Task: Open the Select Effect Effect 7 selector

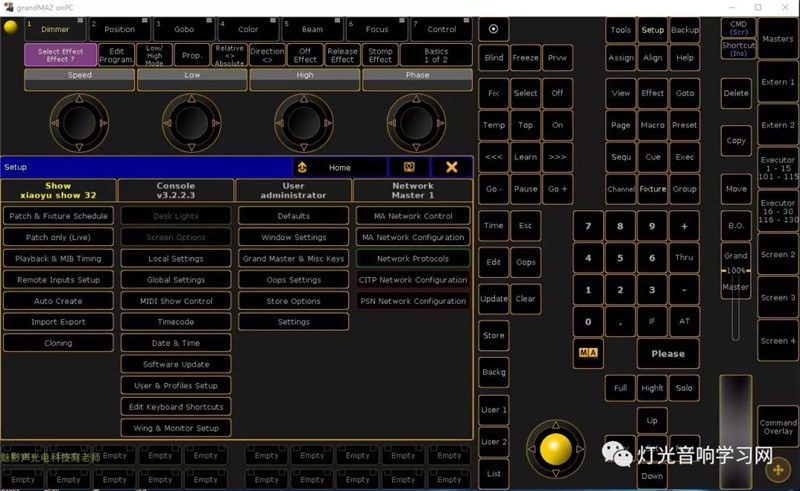Action: coord(61,55)
